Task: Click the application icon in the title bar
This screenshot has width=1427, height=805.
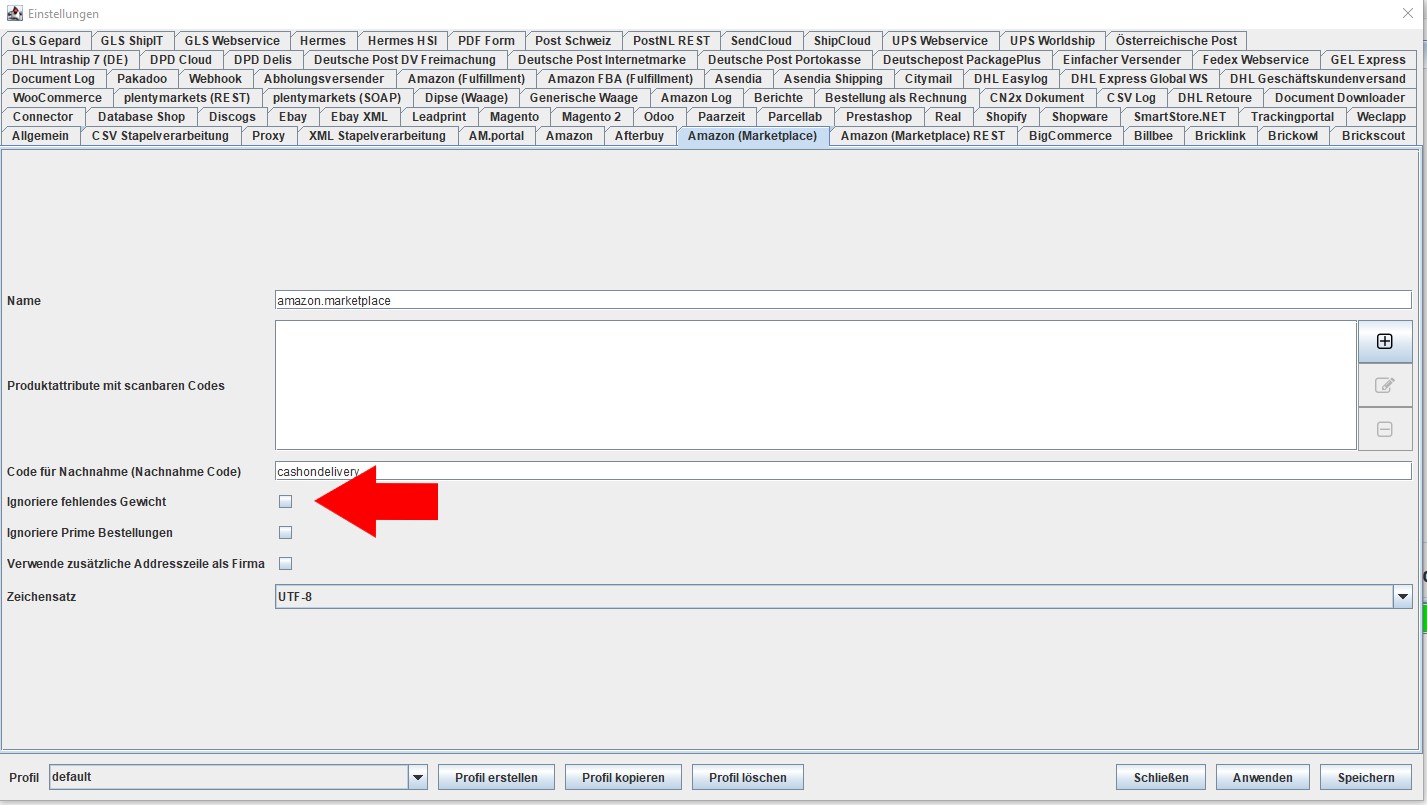Action: click(x=15, y=14)
